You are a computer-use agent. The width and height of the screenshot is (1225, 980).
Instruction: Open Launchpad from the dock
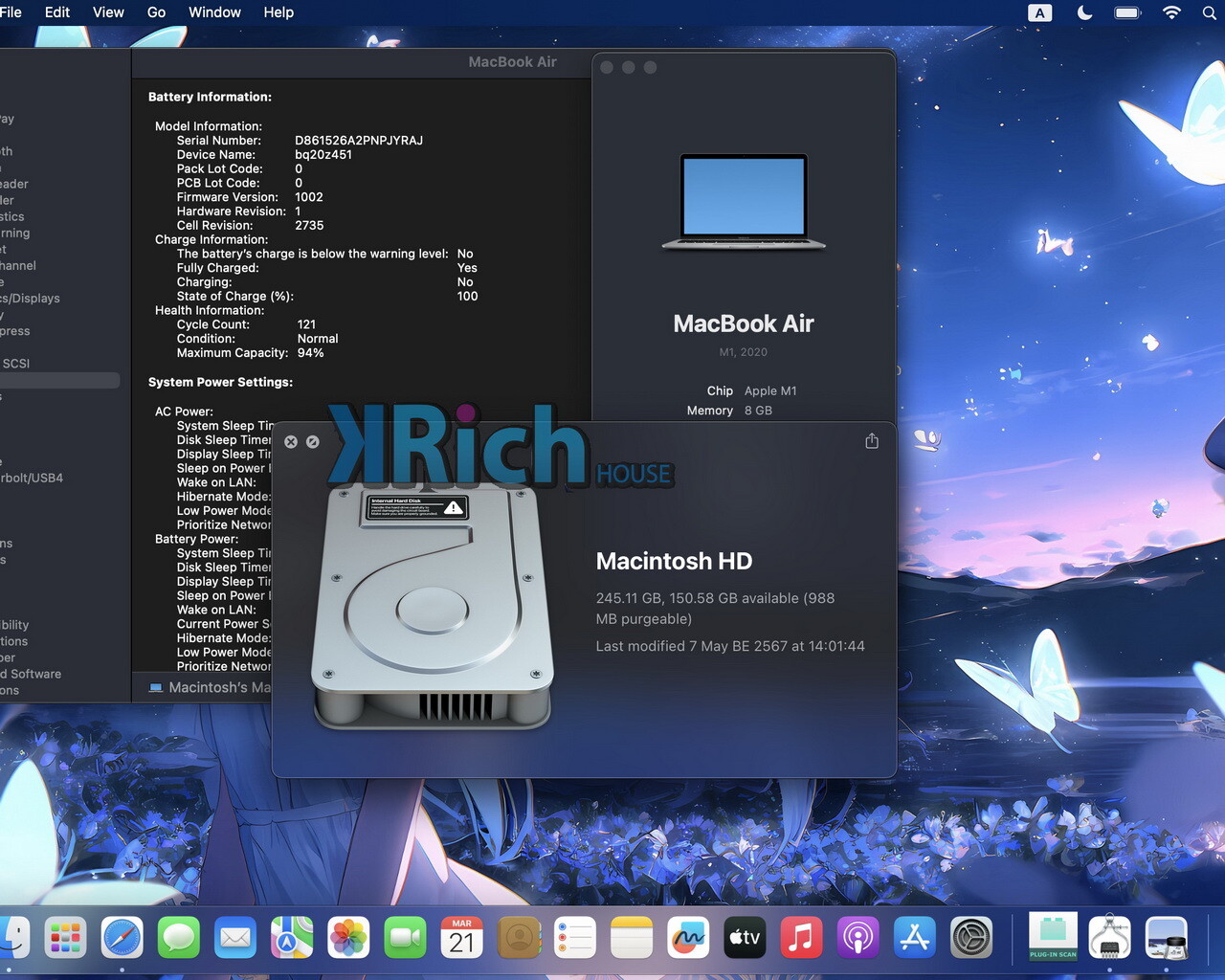(65, 938)
